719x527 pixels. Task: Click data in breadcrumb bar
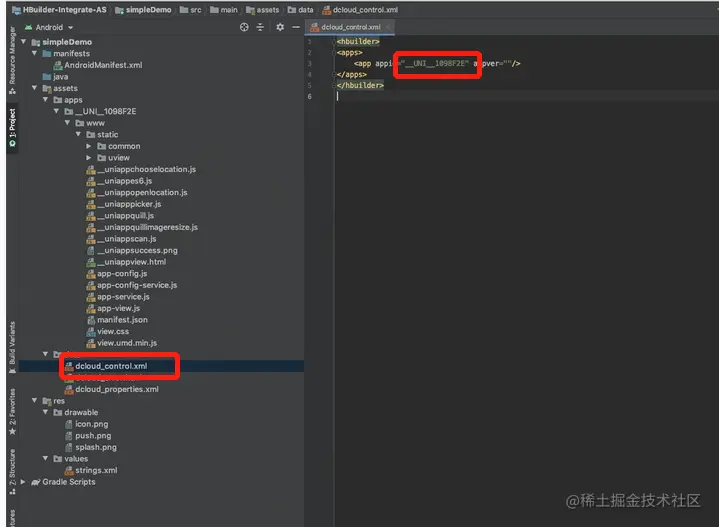(x=301, y=10)
